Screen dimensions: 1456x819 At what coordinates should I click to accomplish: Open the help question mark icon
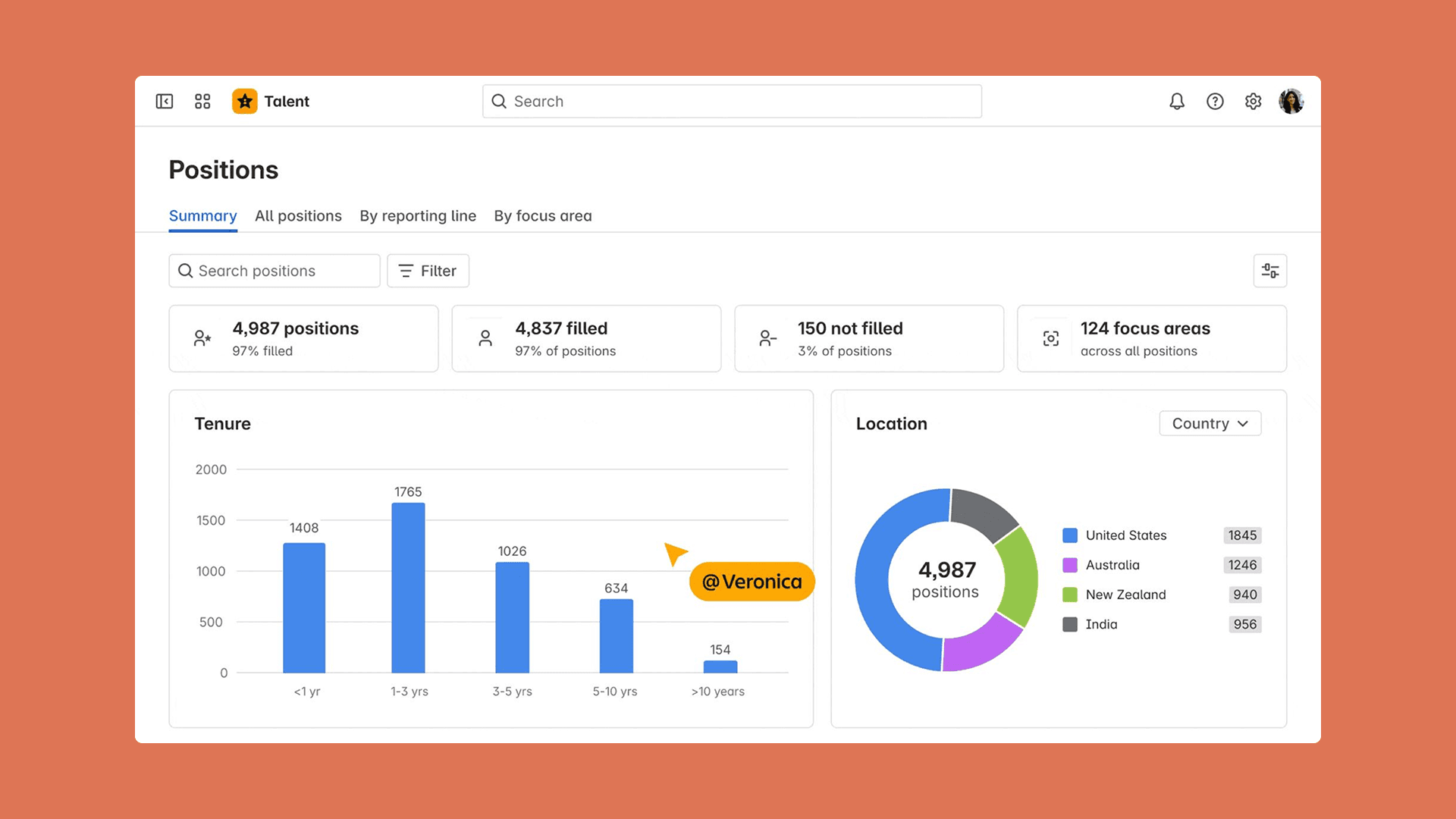1215,102
